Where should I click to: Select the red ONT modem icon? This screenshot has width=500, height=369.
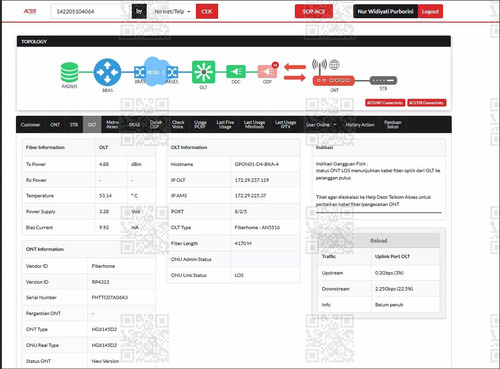click(x=333, y=81)
